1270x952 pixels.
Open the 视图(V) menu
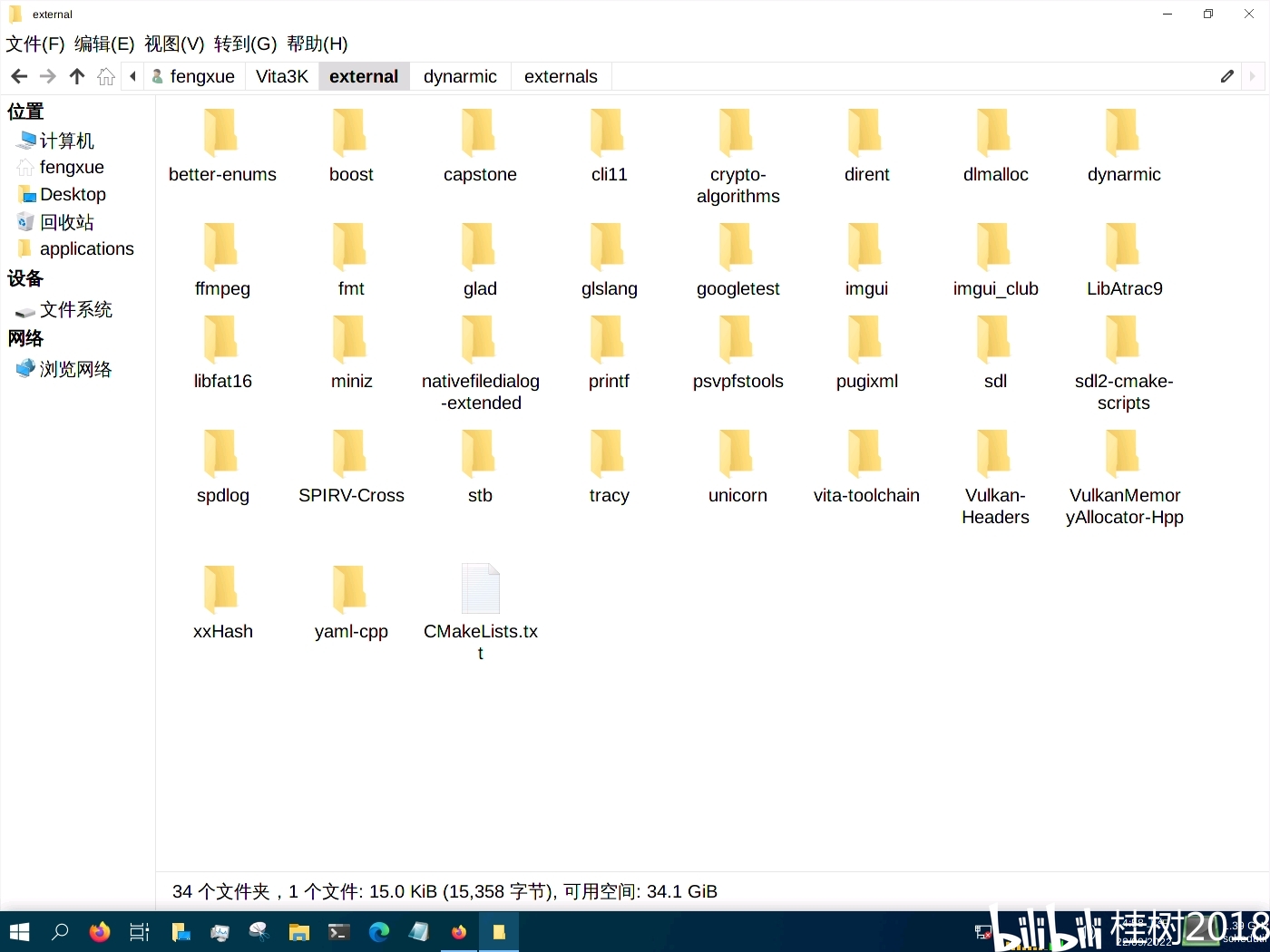(x=174, y=44)
